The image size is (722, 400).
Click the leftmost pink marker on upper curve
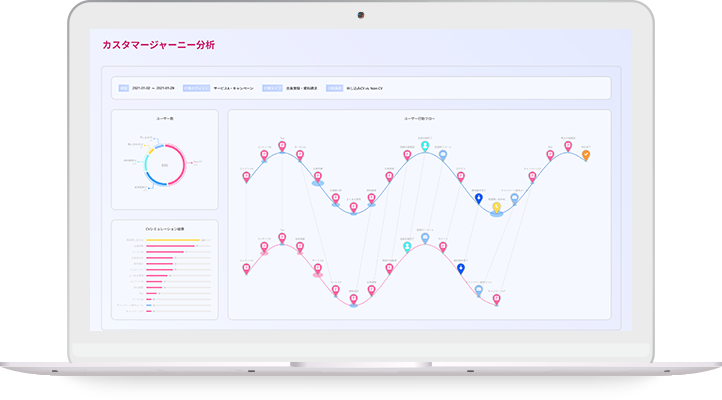(x=247, y=177)
